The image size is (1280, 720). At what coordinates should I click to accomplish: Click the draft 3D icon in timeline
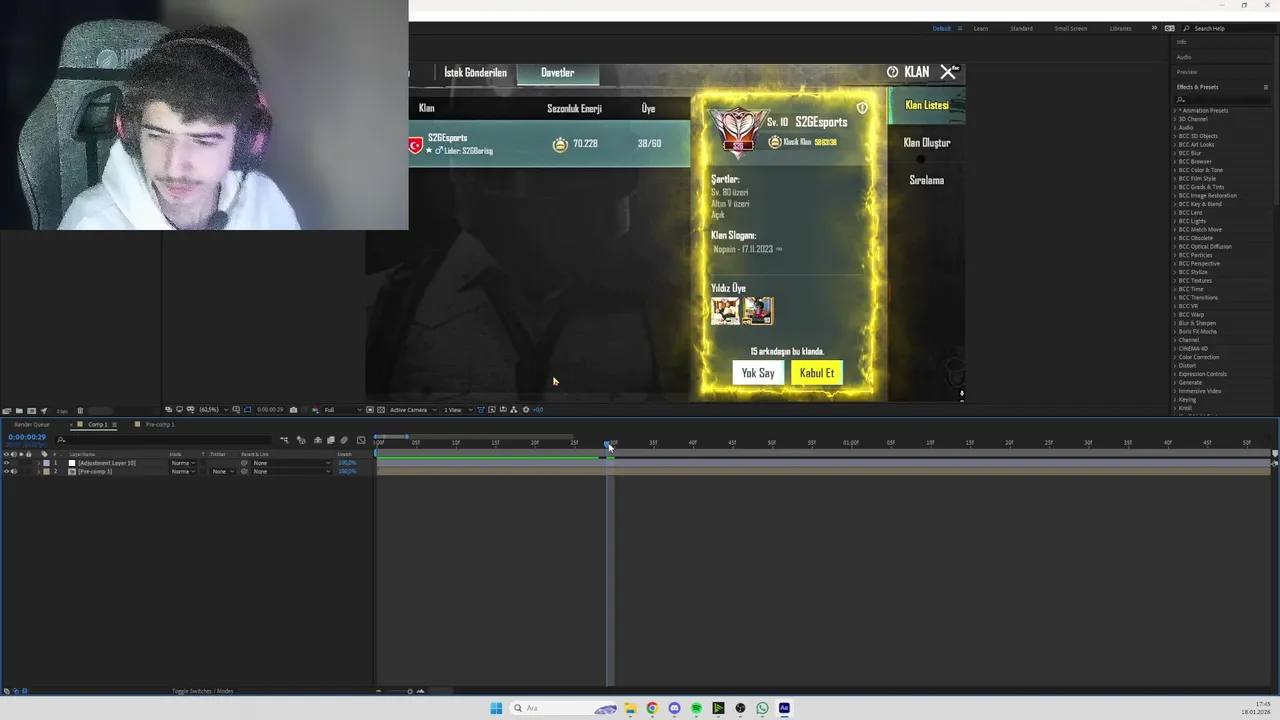pyautogui.click(x=300, y=440)
